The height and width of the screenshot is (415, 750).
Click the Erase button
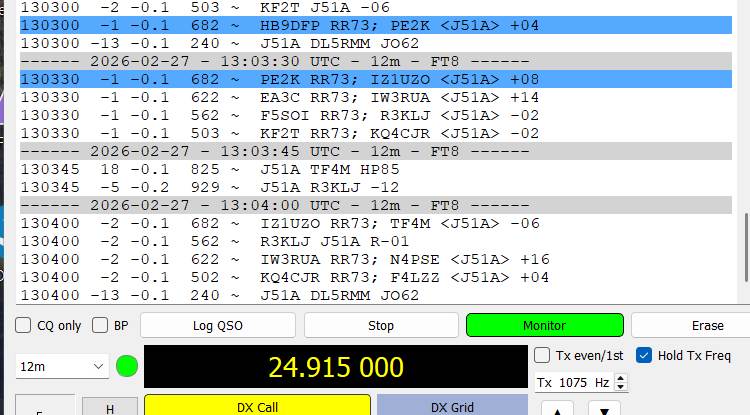(x=707, y=325)
